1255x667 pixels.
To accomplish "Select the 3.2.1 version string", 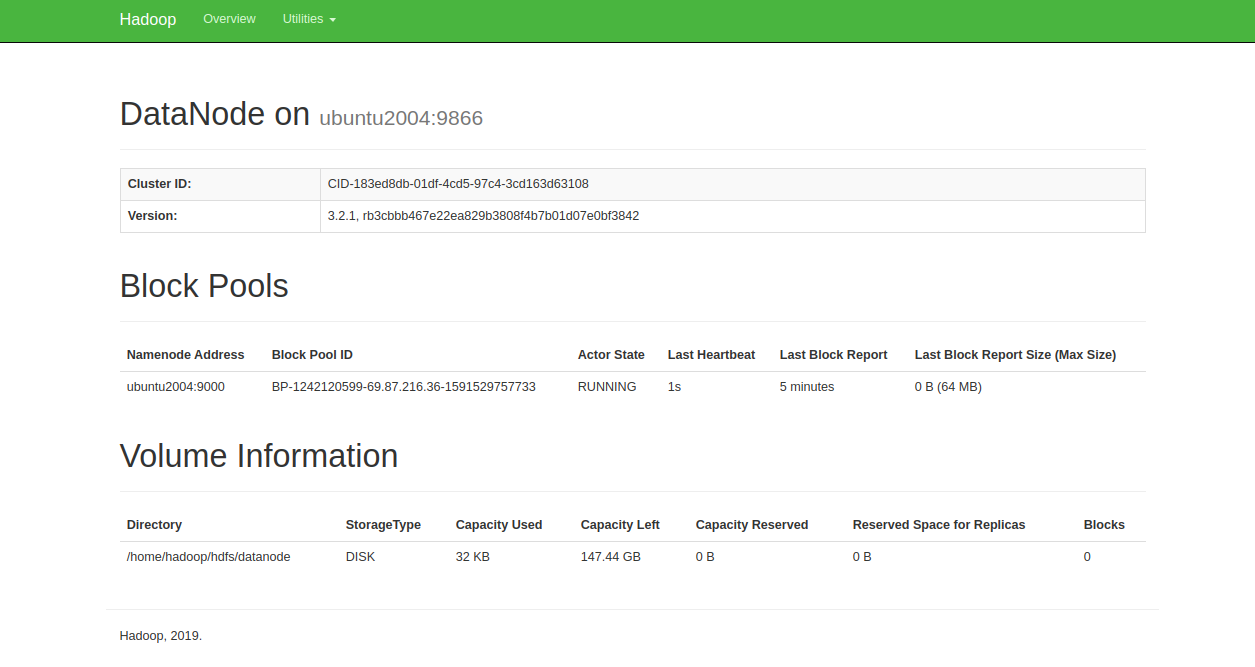I will tap(483, 216).
